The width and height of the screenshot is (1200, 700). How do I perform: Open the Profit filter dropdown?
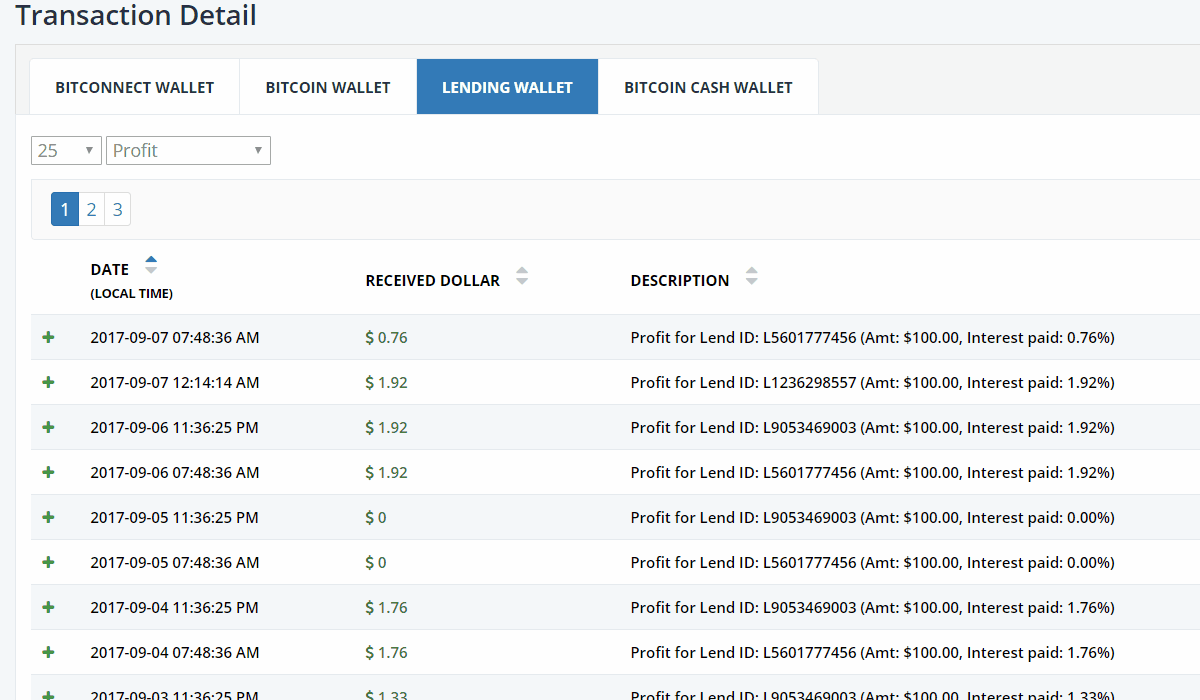[x=188, y=151]
